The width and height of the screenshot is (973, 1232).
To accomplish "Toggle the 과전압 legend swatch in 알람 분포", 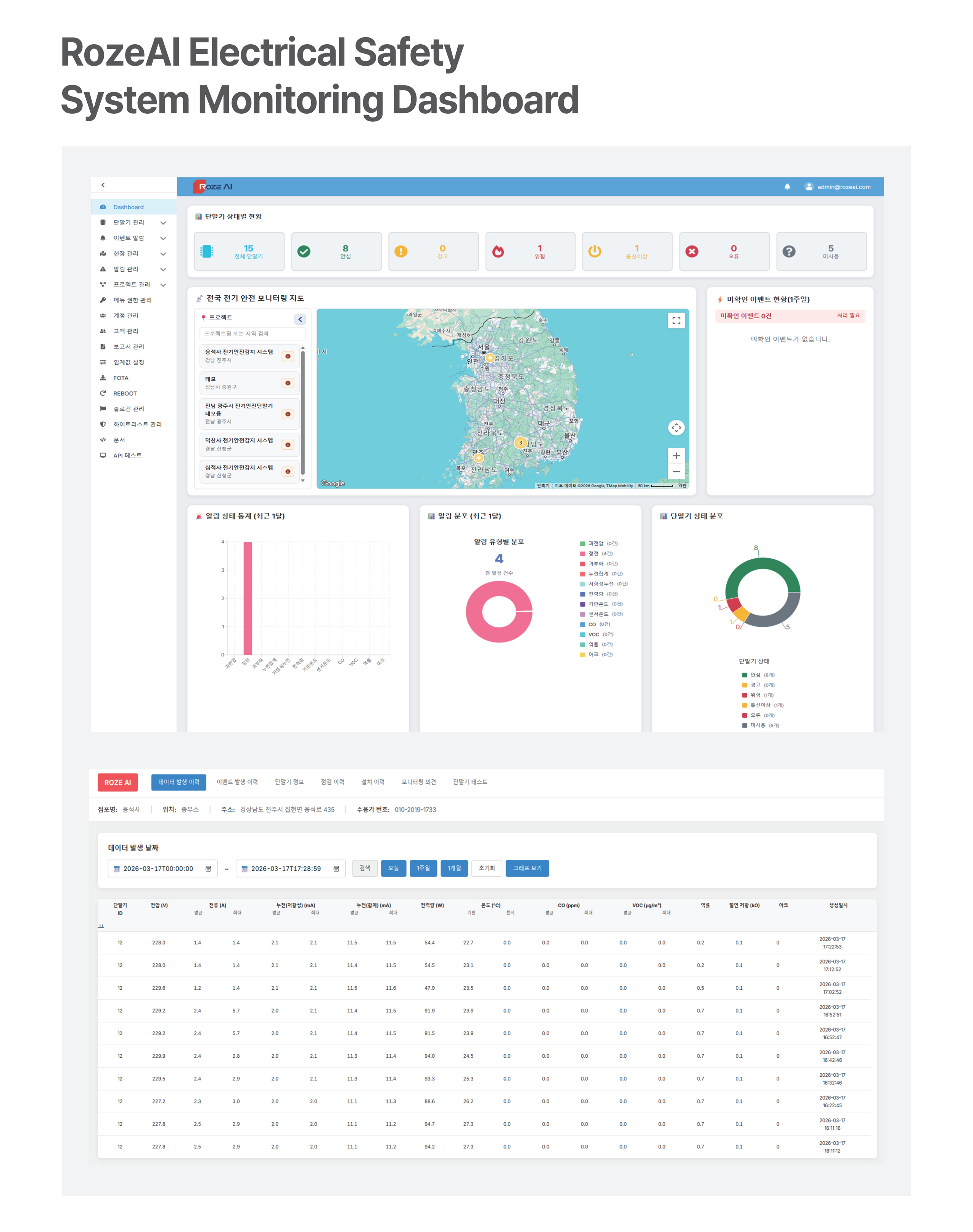I will point(583,544).
